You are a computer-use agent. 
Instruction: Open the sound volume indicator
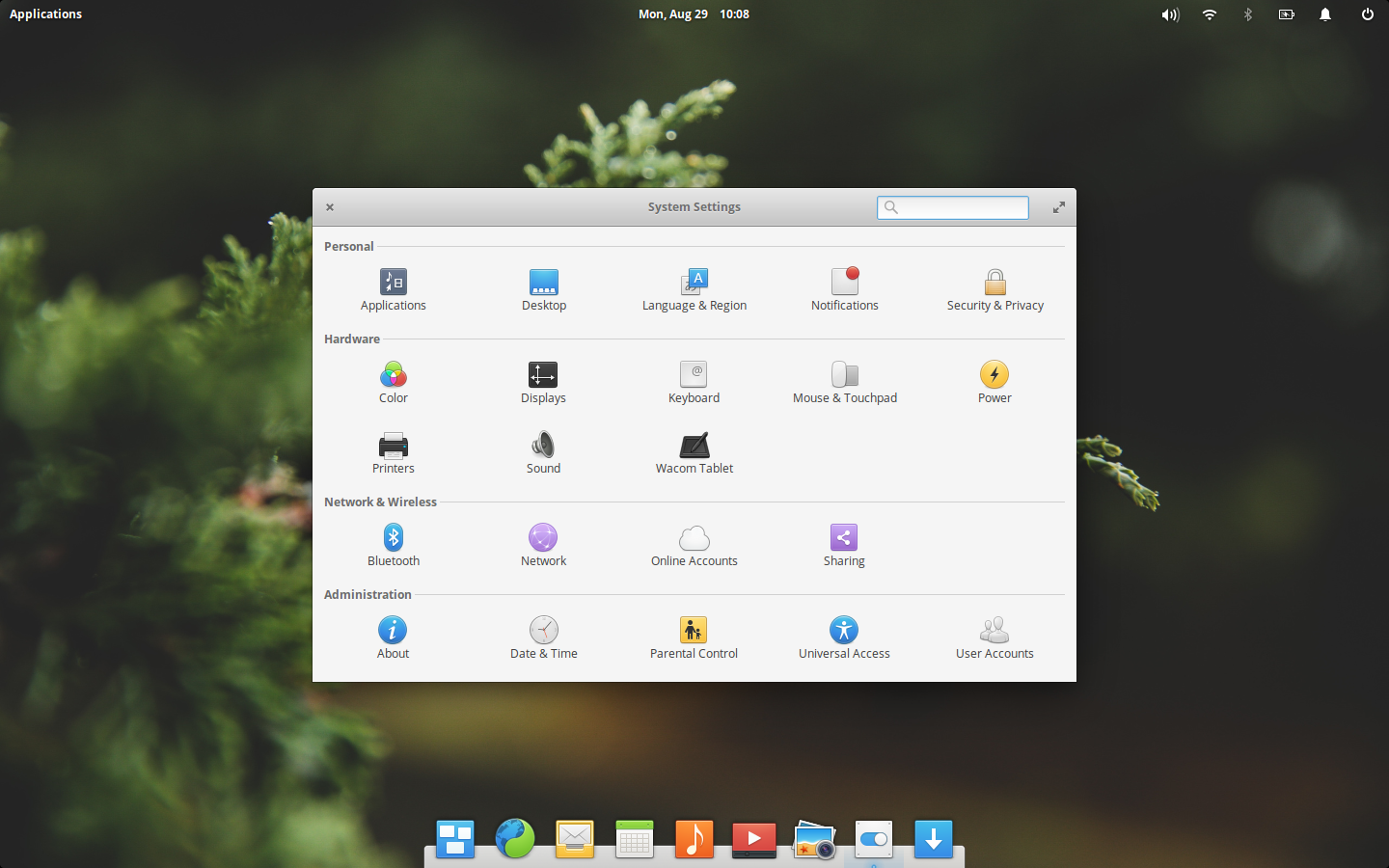coord(1170,14)
